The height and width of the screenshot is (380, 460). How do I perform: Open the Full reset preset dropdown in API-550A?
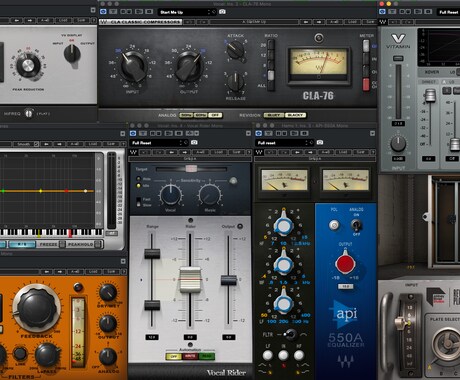tap(285, 143)
